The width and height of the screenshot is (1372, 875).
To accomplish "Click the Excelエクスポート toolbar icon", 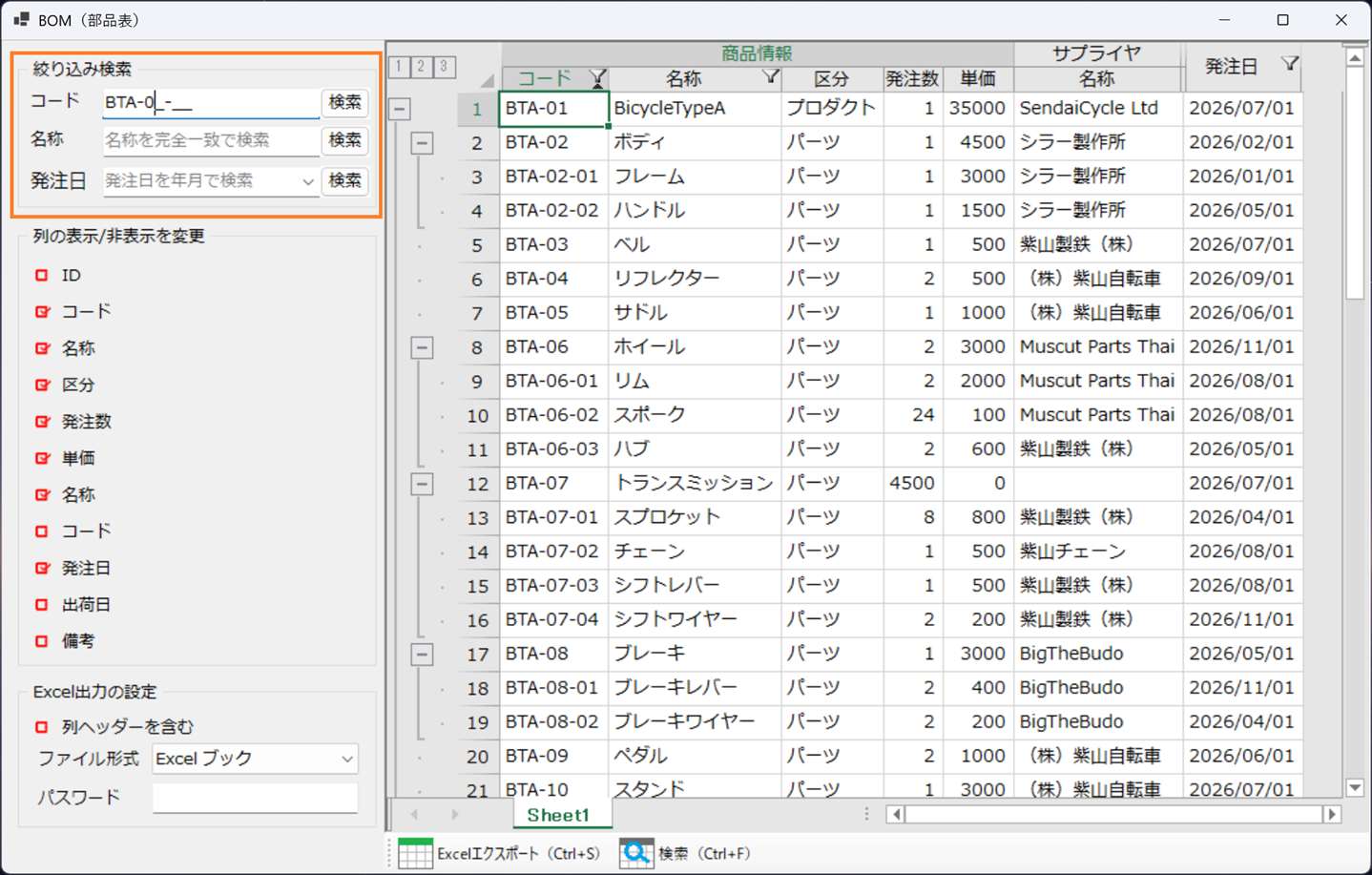I will click(415, 853).
